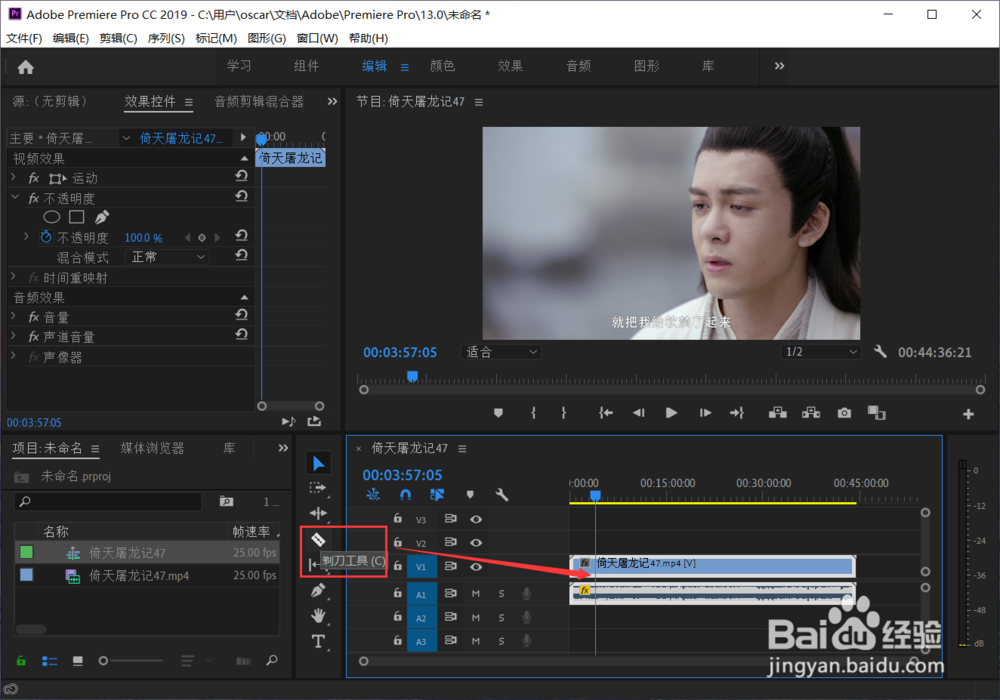Open the blend mode dropdown

tap(168, 257)
